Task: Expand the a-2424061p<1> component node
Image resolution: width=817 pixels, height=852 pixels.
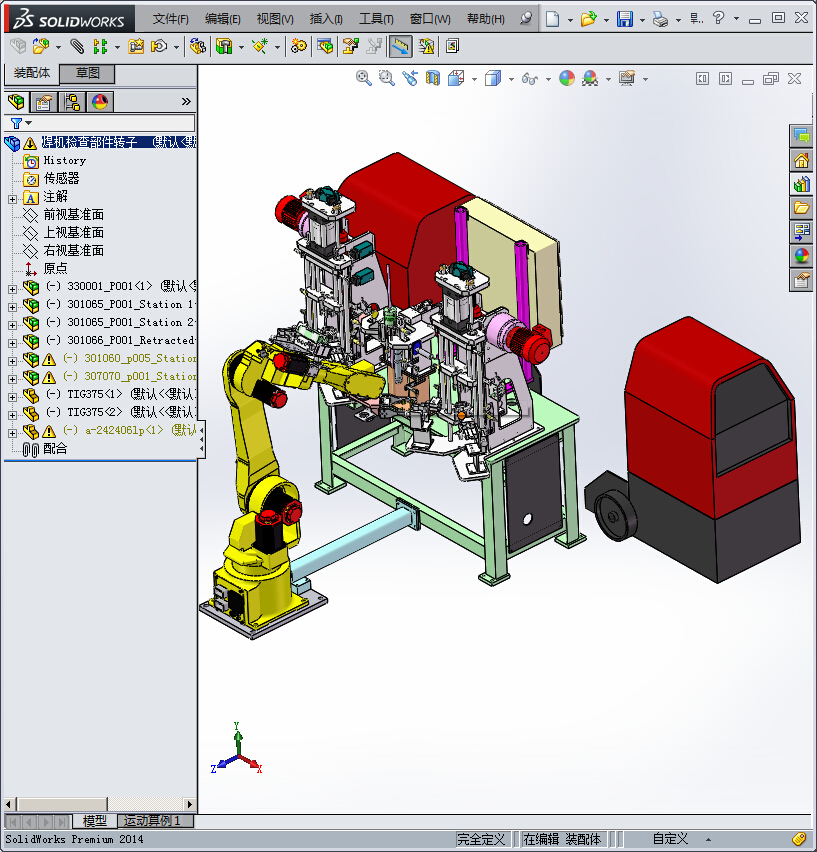Action: (x=12, y=433)
